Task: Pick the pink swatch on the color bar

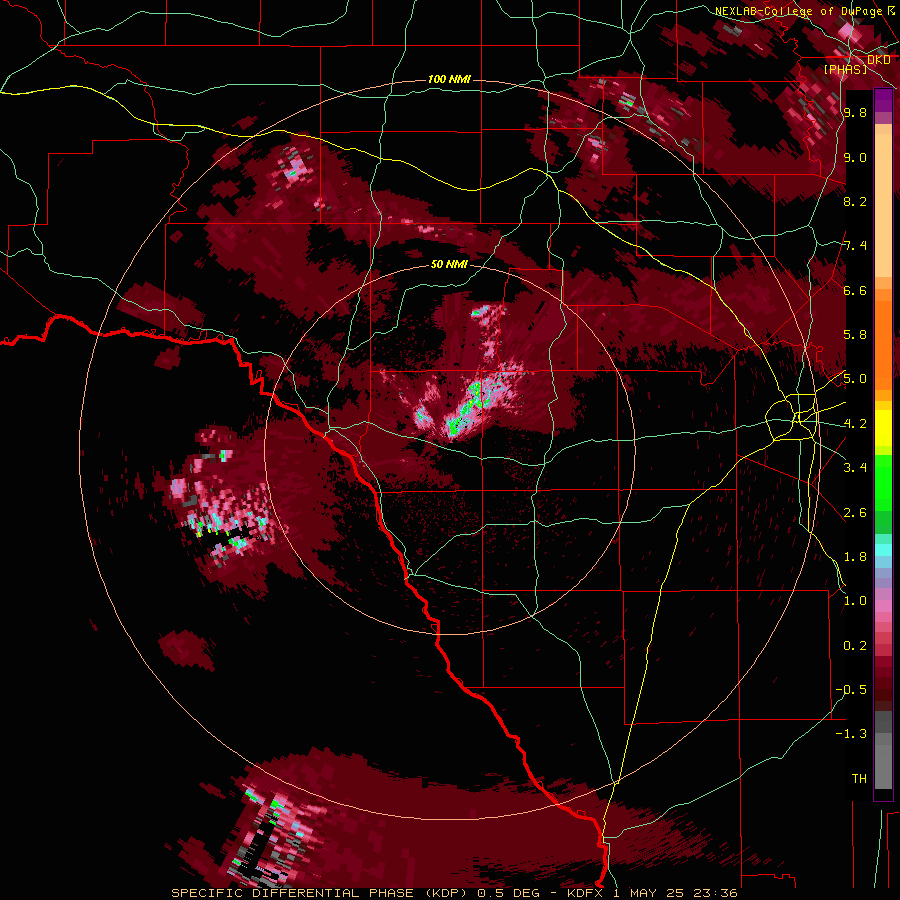Action: tap(883, 605)
